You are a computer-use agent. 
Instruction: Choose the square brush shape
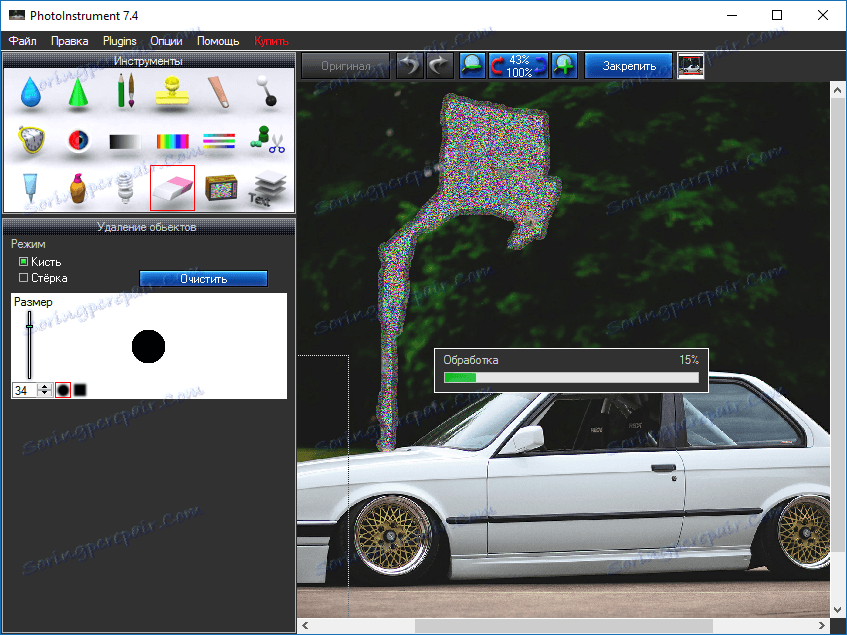(80, 390)
